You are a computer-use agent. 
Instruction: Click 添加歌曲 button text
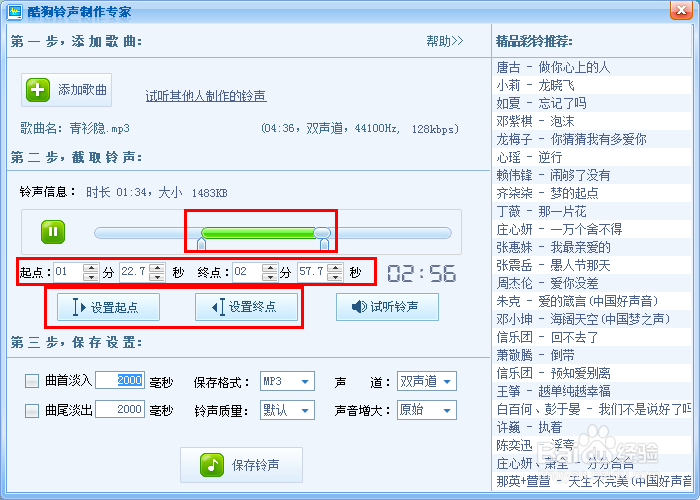click(83, 90)
